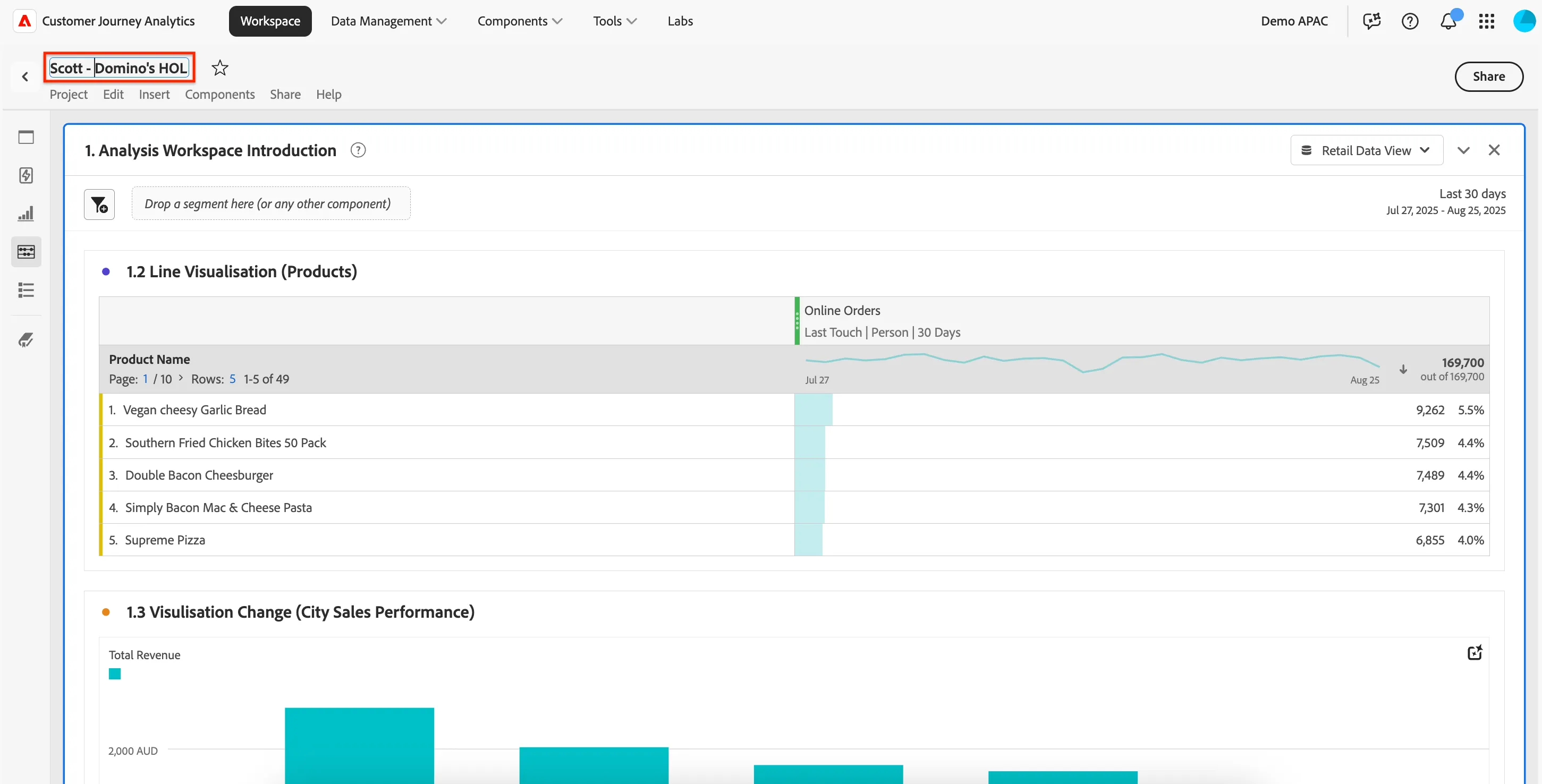Open the Help menu
1542x784 pixels.
328,94
